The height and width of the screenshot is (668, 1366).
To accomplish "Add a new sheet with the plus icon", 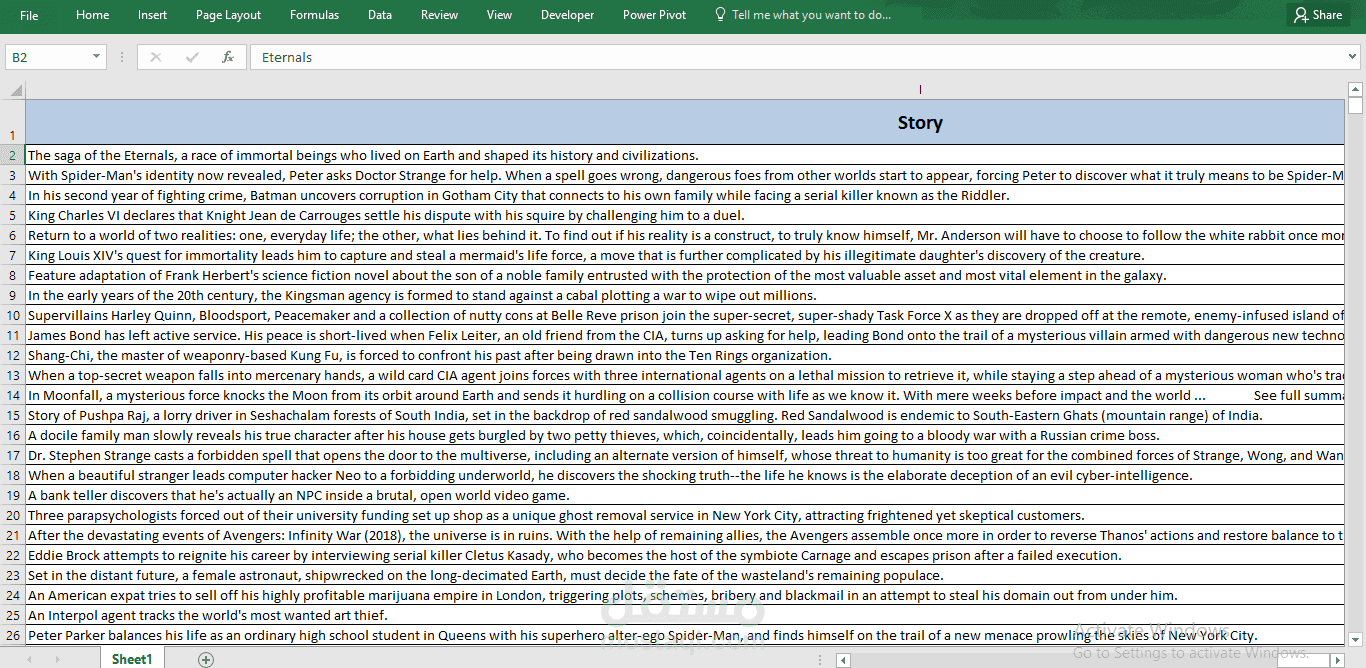I will [x=206, y=659].
